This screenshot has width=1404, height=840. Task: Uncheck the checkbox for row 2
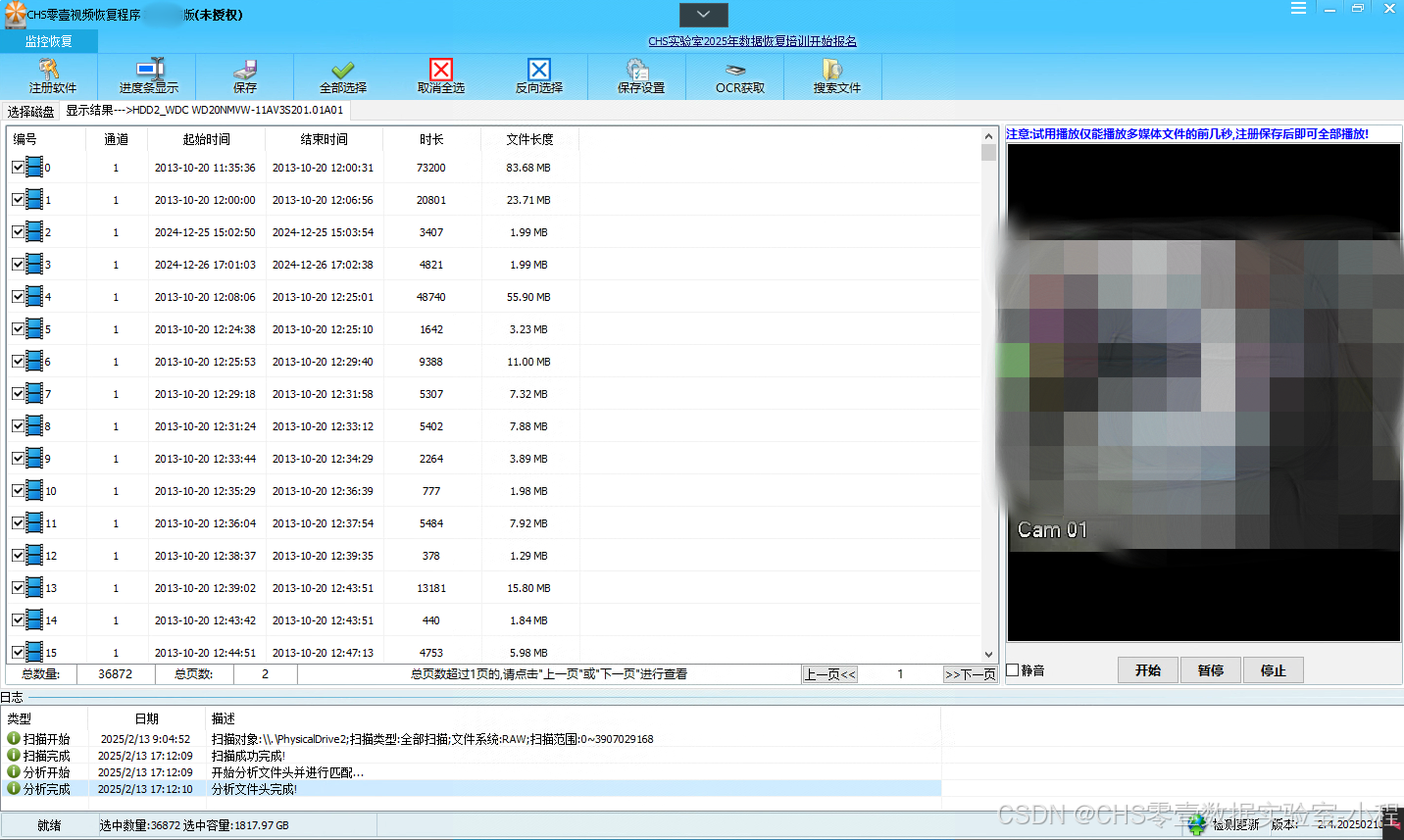coord(18,232)
